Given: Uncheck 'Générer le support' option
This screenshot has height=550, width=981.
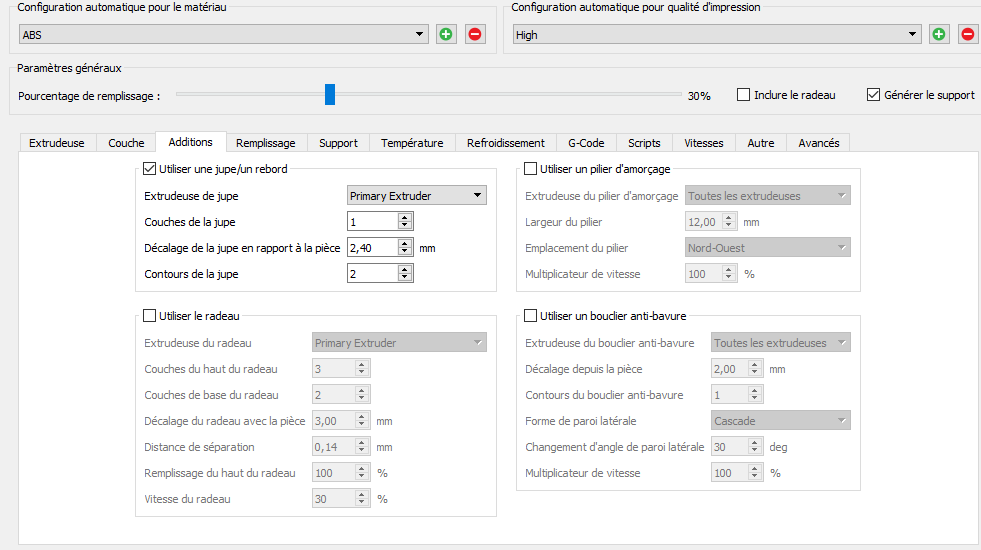Looking at the screenshot, I should tap(873, 95).
